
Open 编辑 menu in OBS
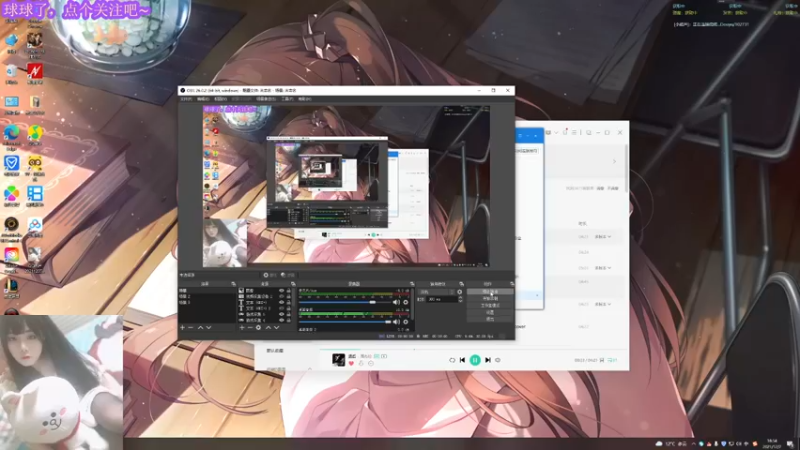(203, 99)
